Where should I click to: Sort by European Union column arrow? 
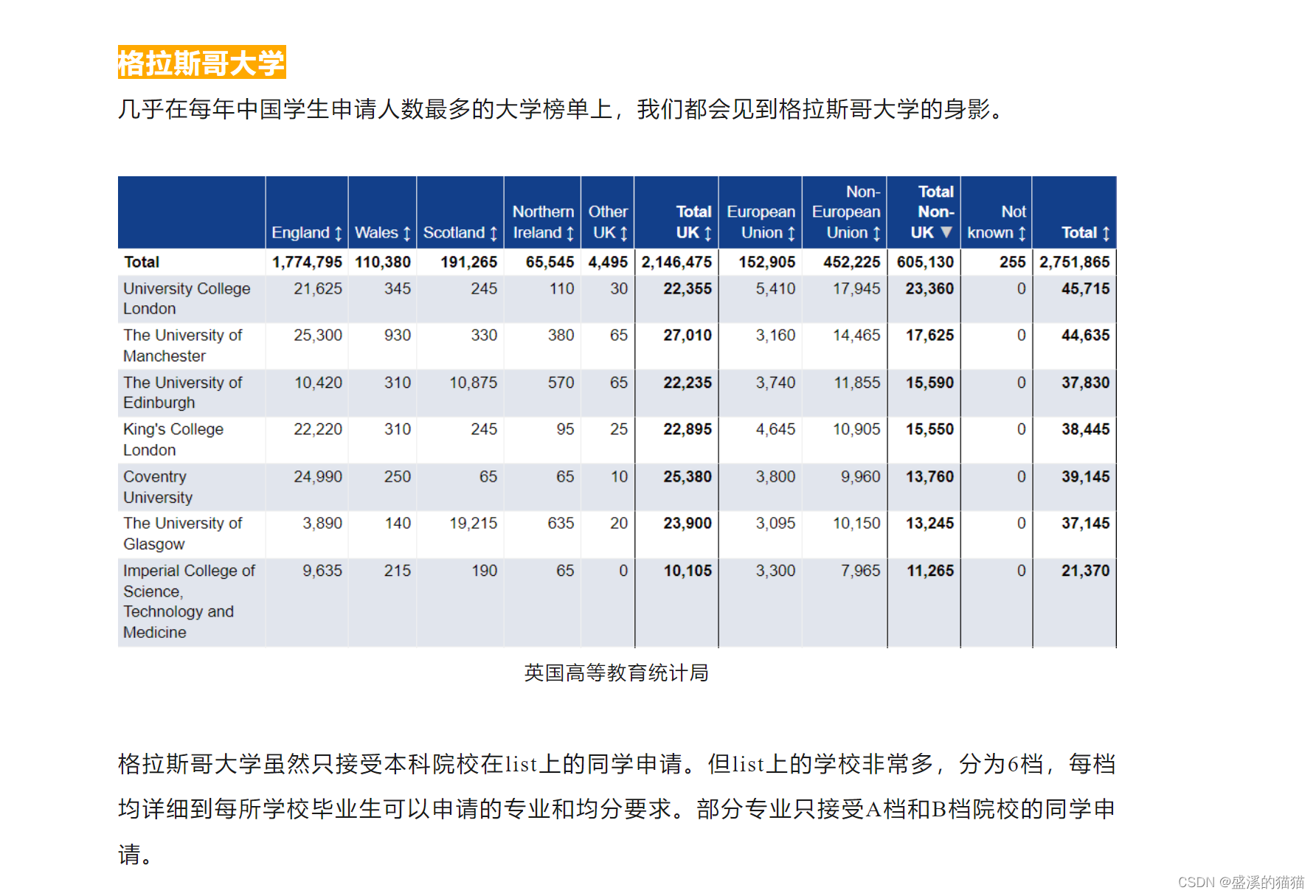pyautogui.click(x=791, y=234)
